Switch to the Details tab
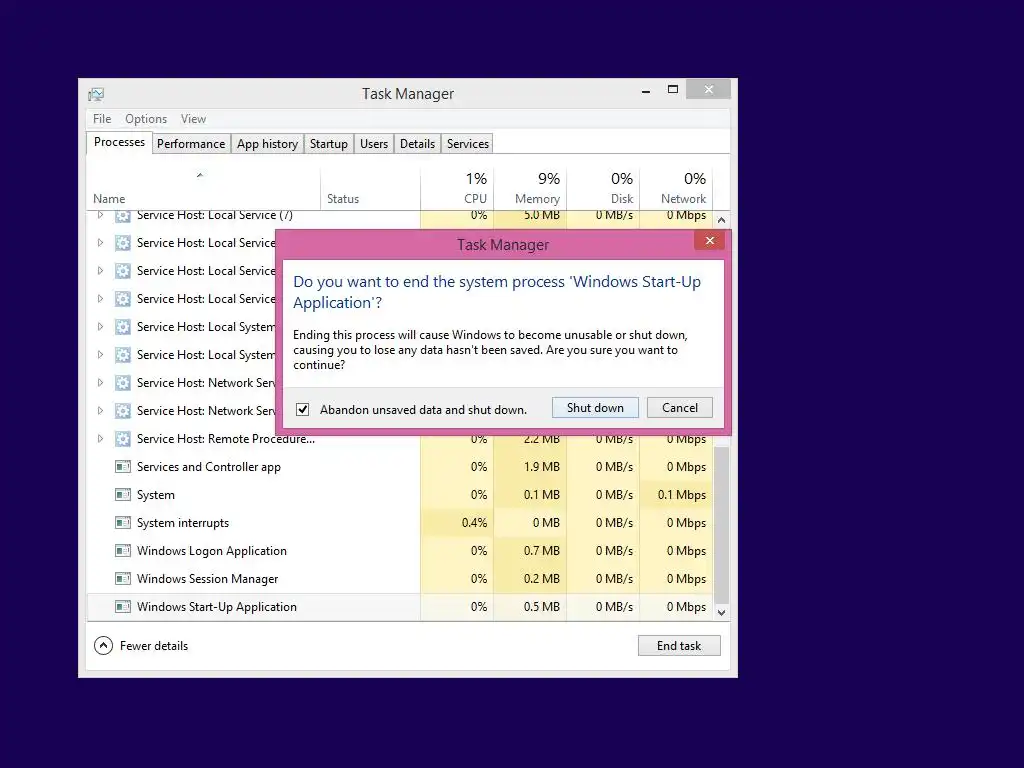This screenshot has height=768, width=1024. (x=417, y=144)
